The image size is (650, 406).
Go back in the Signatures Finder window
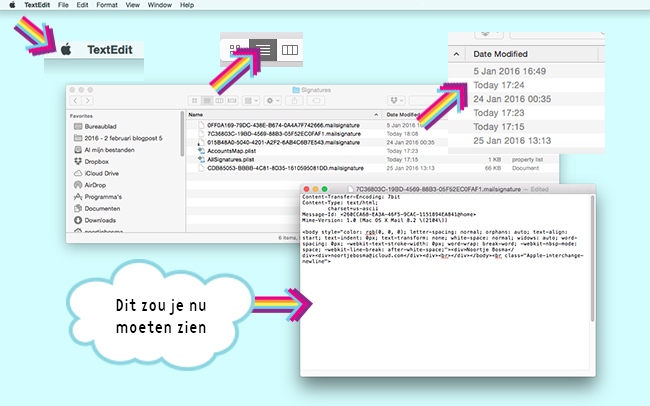pos(75,100)
